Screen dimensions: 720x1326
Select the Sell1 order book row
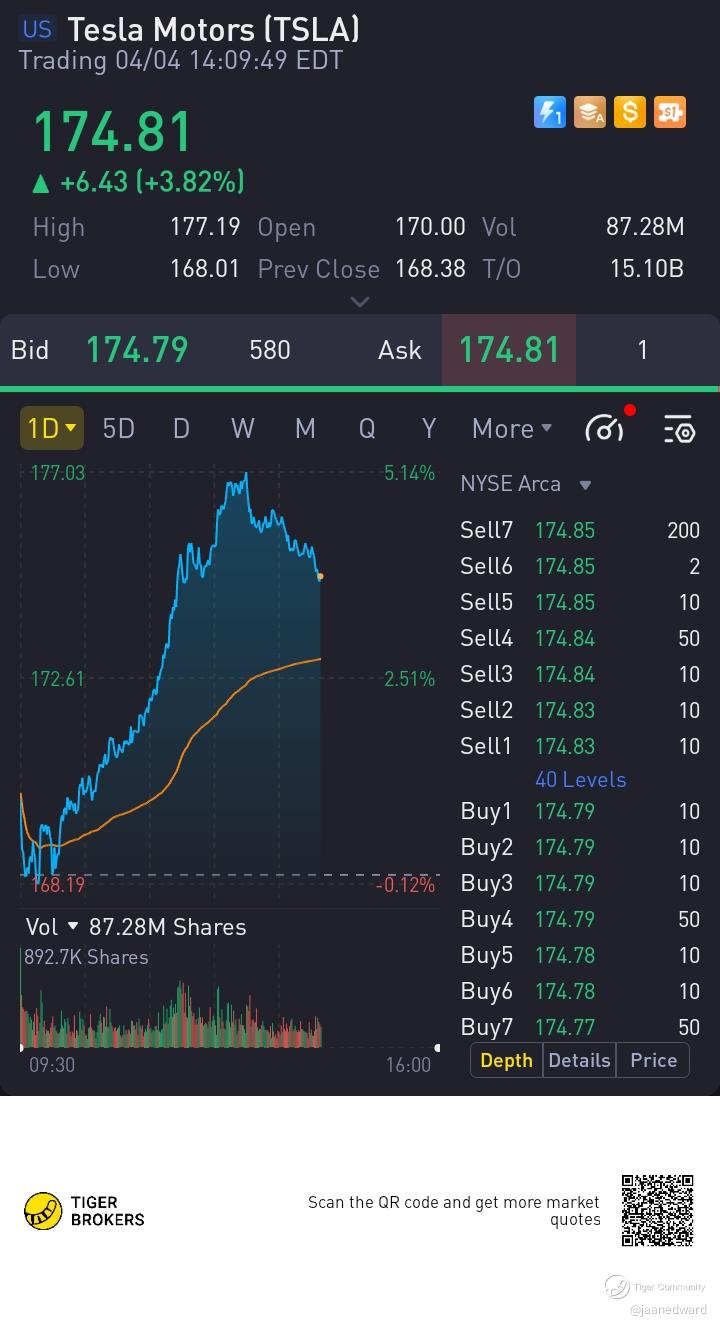point(580,746)
